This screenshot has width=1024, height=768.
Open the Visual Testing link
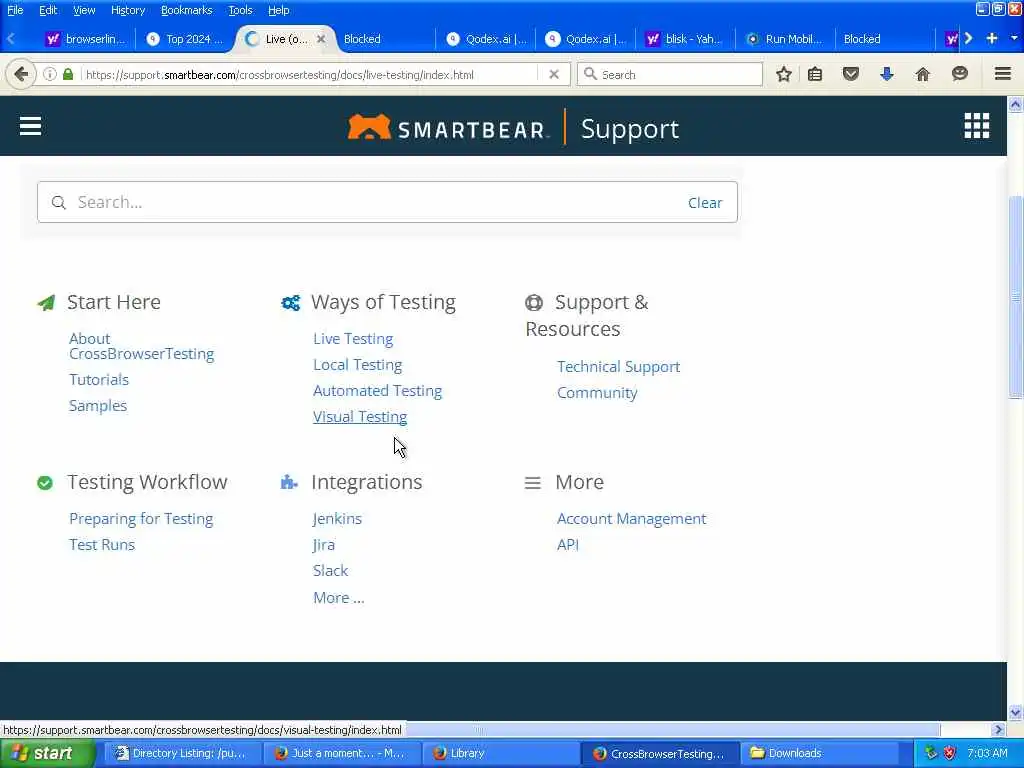pyautogui.click(x=359, y=417)
